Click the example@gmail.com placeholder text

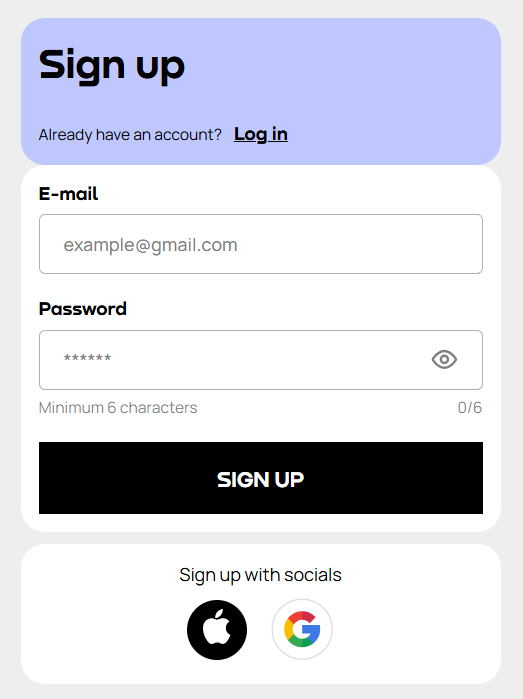(150, 245)
